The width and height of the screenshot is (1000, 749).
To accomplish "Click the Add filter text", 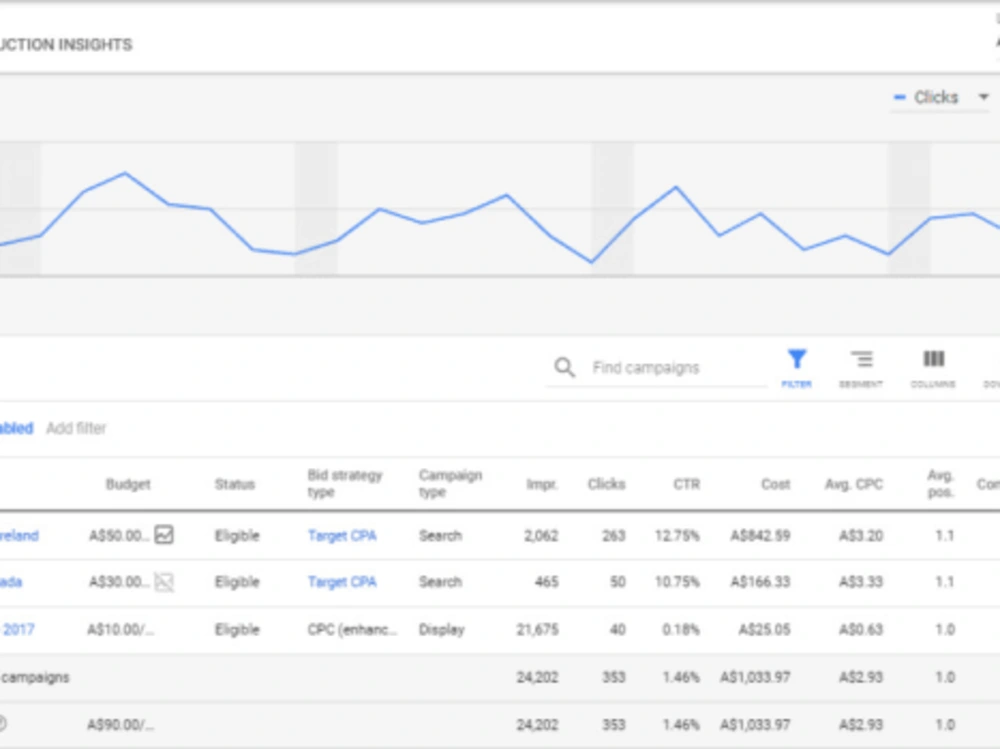I will (76, 428).
